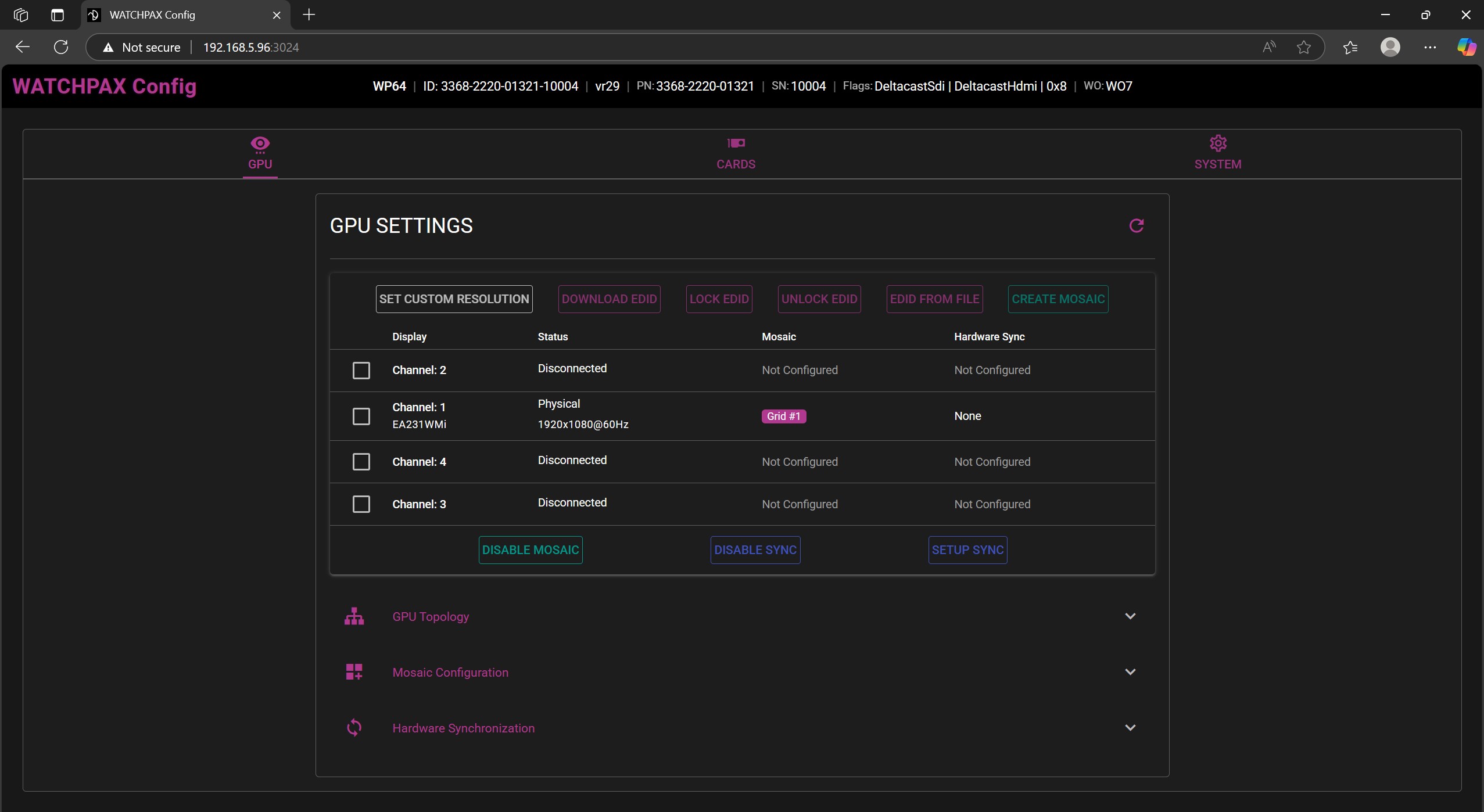Click the Mosaic Configuration grid icon
The height and width of the screenshot is (812, 1484).
354,671
